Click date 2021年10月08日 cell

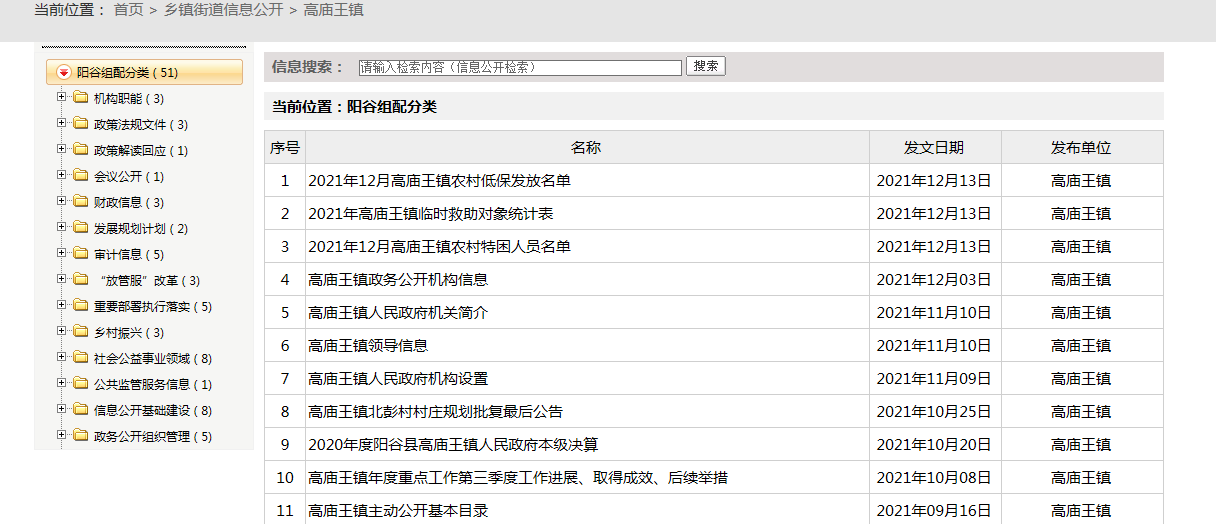(934, 478)
